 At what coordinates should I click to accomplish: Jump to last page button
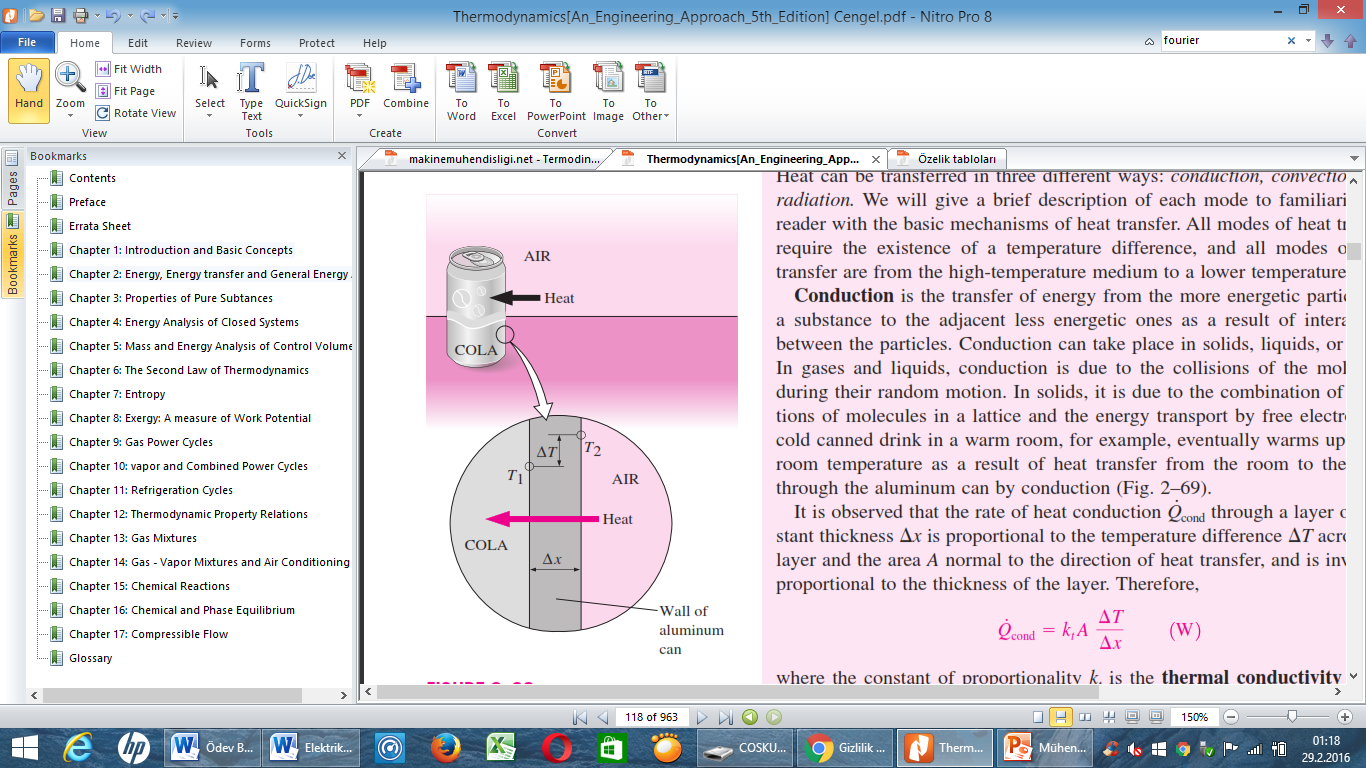725,717
